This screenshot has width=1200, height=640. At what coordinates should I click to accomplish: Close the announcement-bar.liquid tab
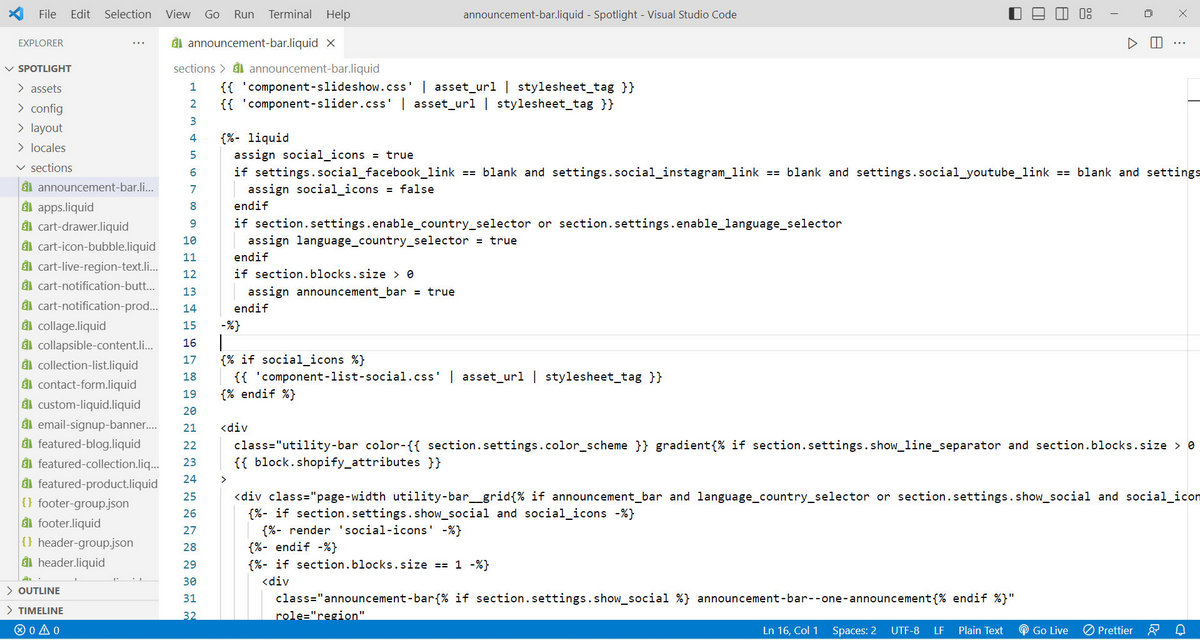(331, 43)
